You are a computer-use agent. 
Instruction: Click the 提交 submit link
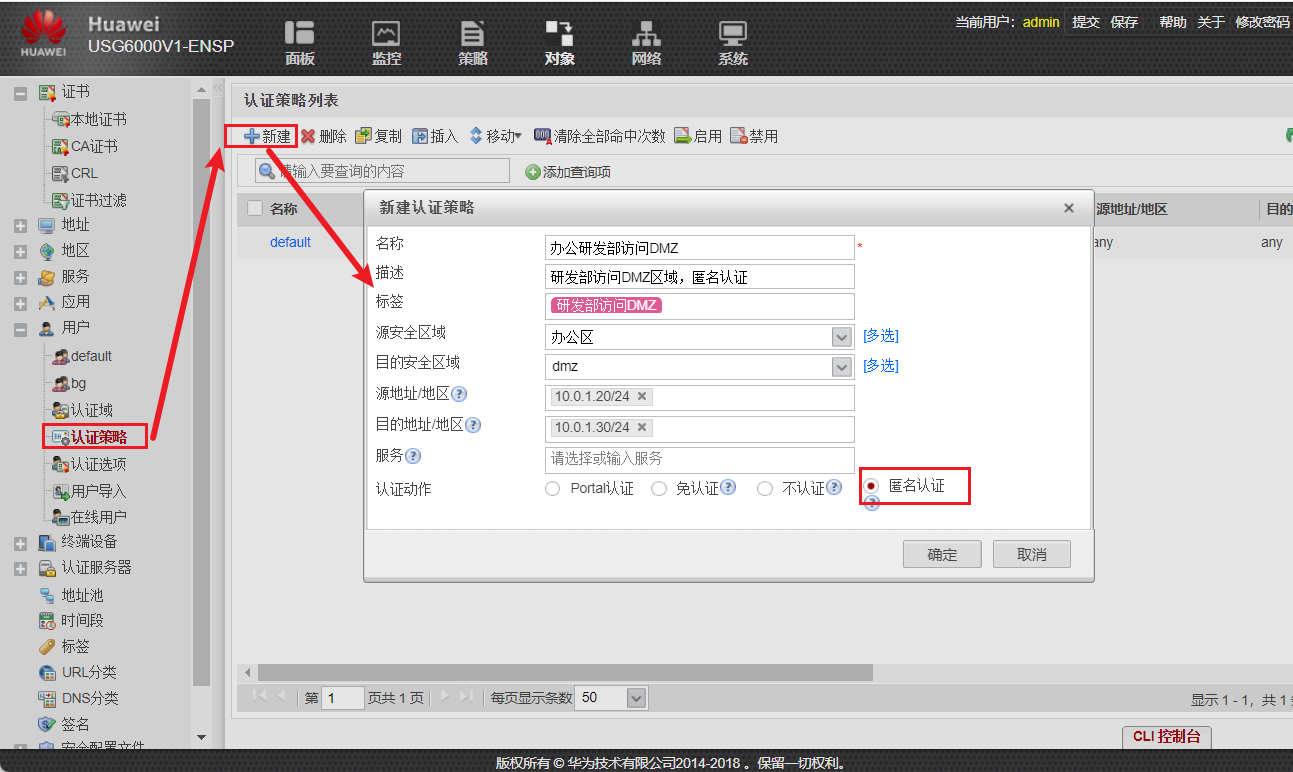pos(1086,22)
